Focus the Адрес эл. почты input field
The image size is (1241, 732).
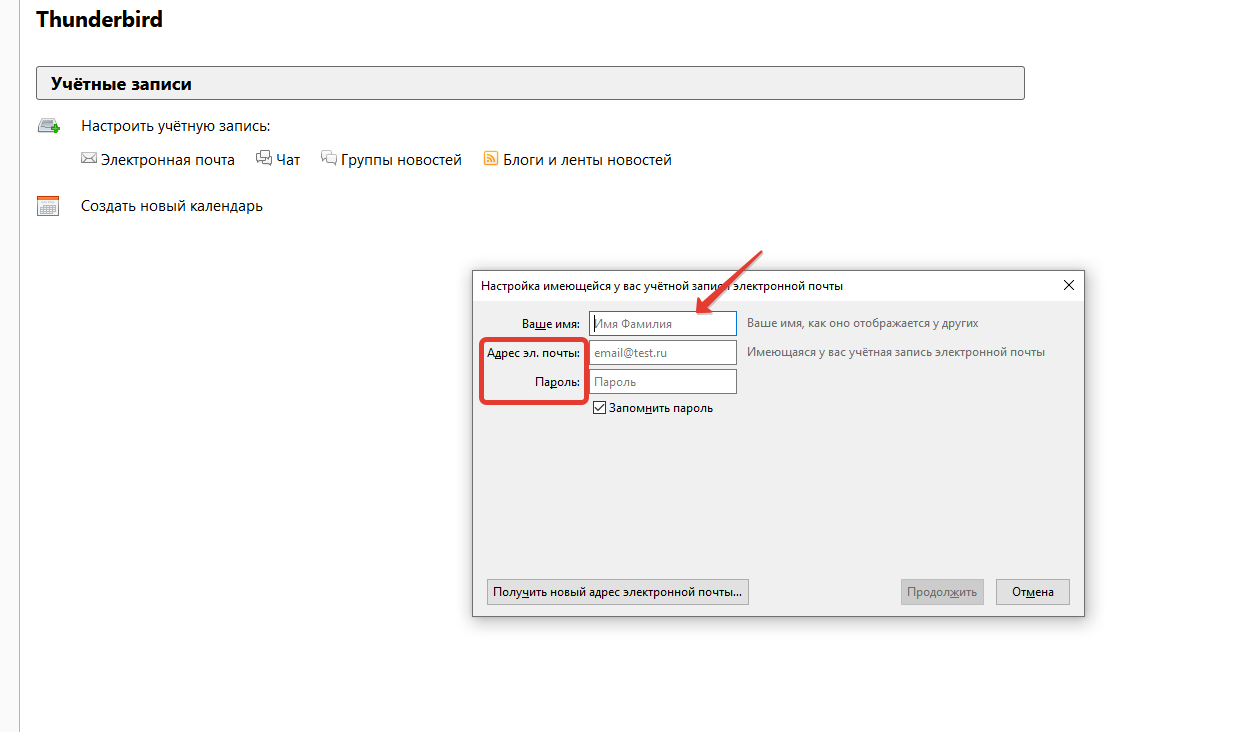point(662,353)
